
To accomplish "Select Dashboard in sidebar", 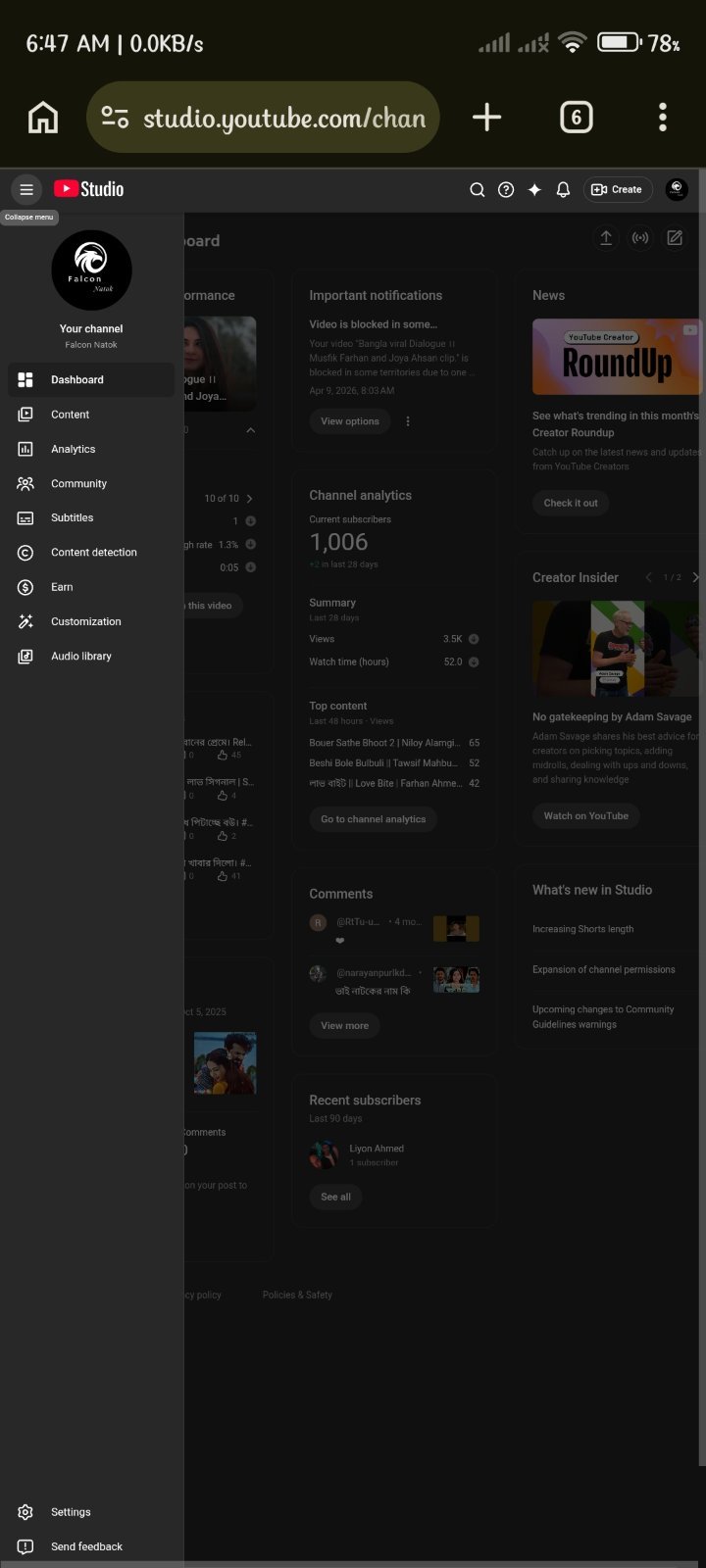I will pyautogui.click(x=91, y=379).
